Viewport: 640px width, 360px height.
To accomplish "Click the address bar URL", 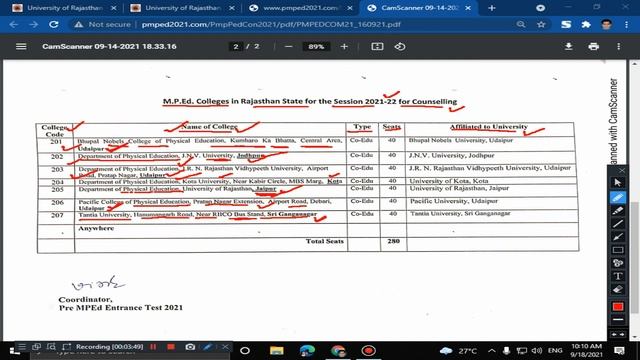I will coord(271,24).
